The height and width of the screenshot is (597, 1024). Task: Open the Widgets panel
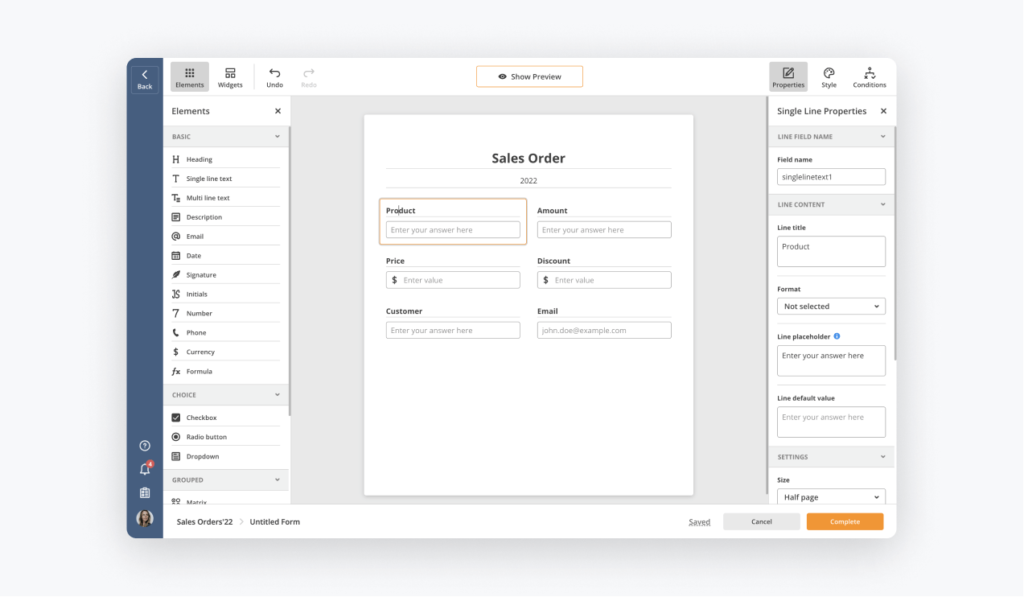(230, 77)
